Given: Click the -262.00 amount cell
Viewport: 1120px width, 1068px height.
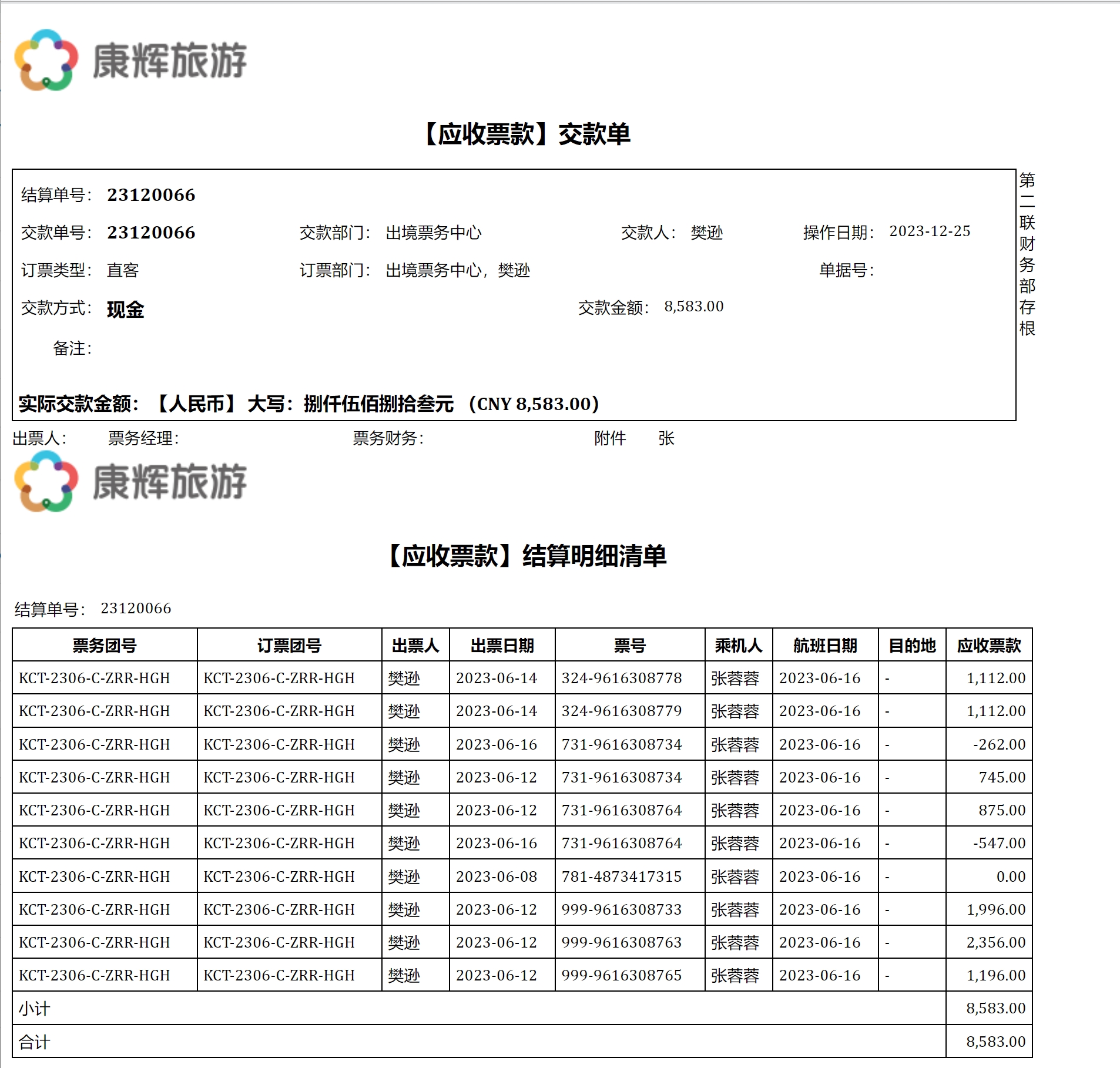Looking at the screenshot, I should pyautogui.click(x=998, y=744).
